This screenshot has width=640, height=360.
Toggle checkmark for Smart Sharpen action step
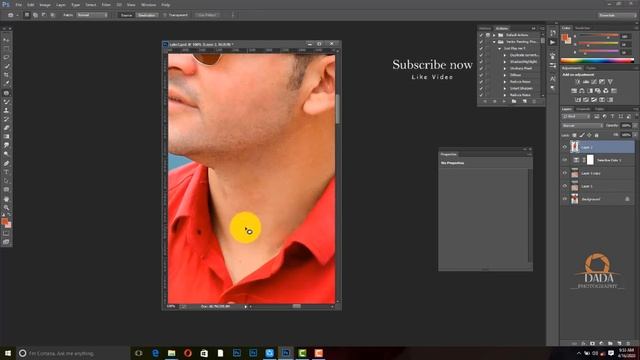(x=481, y=88)
